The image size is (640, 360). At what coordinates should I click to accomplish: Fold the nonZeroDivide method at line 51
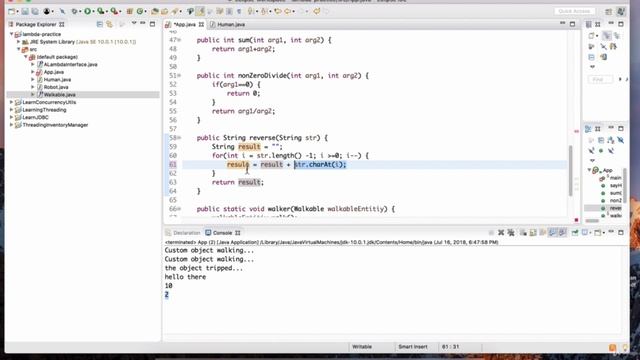180,76
